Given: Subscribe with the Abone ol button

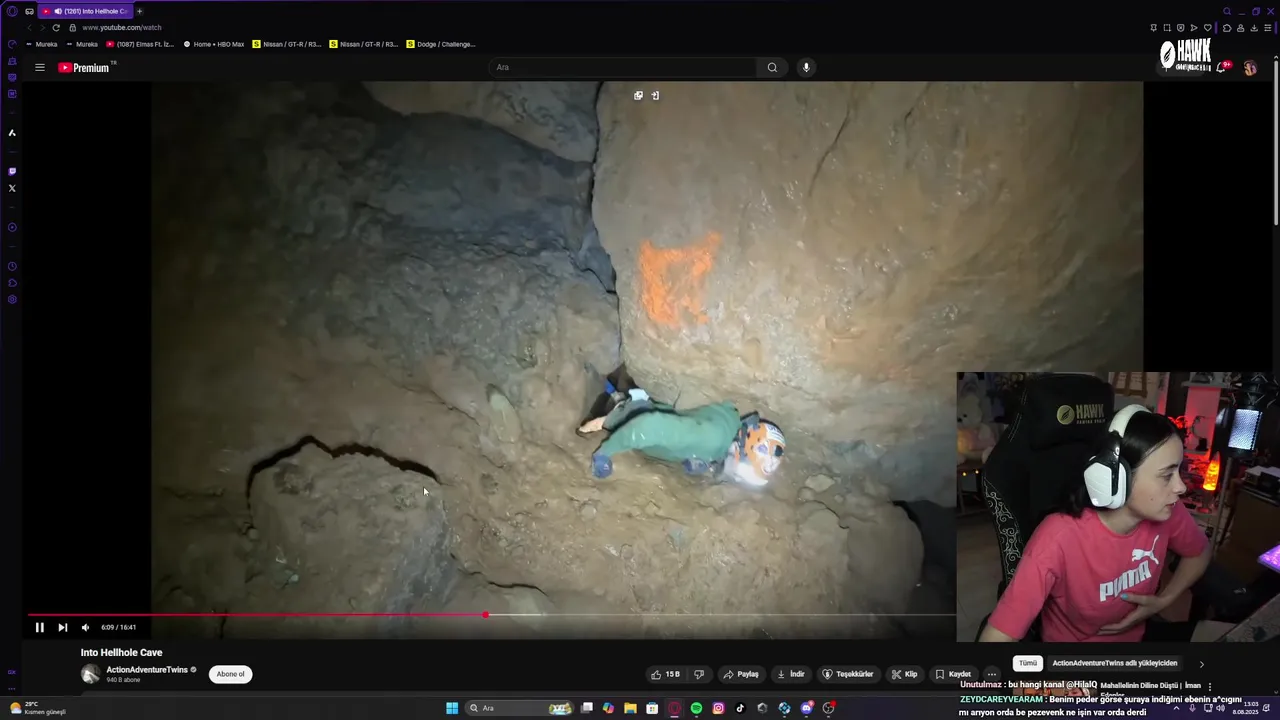Looking at the screenshot, I should click(230, 674).
